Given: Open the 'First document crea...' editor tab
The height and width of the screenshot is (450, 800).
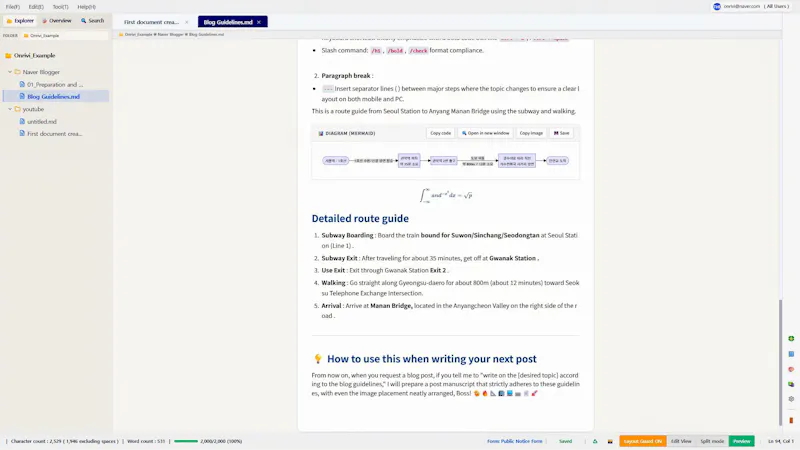Looking at the screenshot, I should [x=151, y=22].
